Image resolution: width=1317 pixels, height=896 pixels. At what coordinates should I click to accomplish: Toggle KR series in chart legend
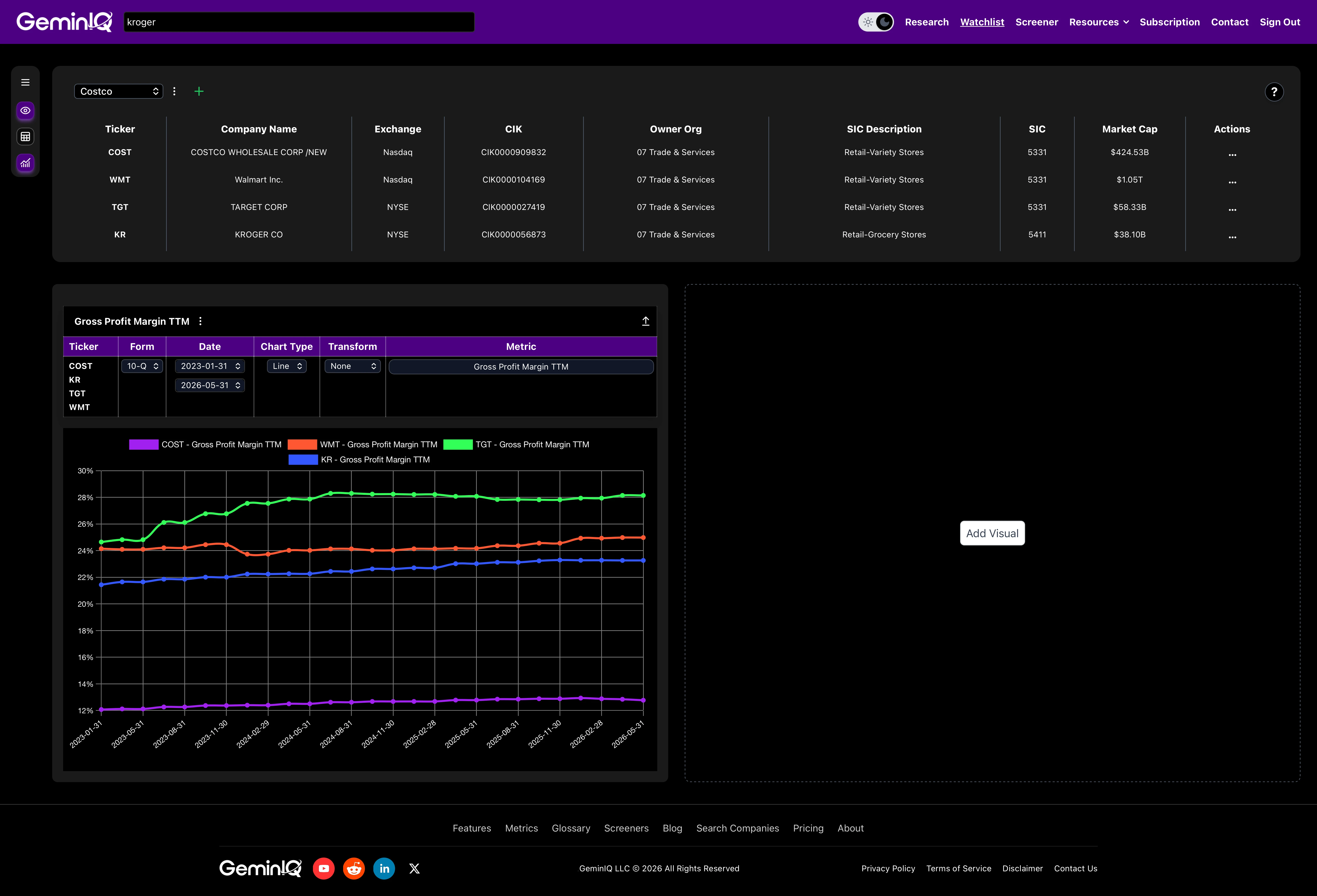(x=359, y=459)
